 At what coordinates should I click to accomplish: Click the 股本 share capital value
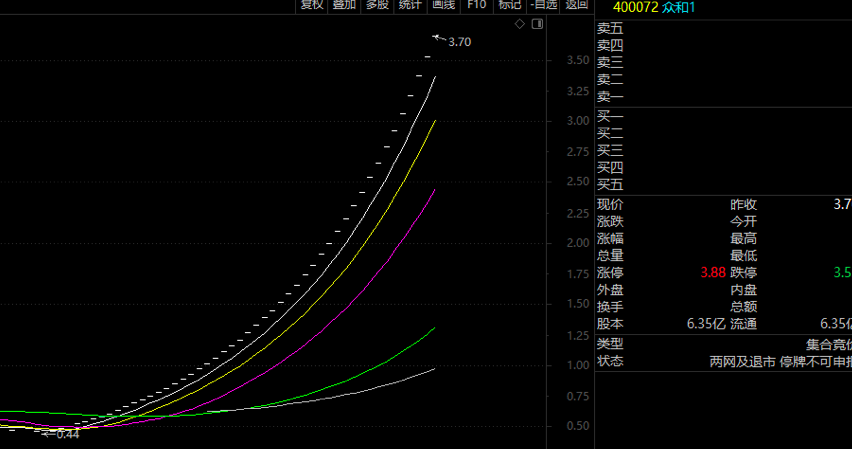706,324
